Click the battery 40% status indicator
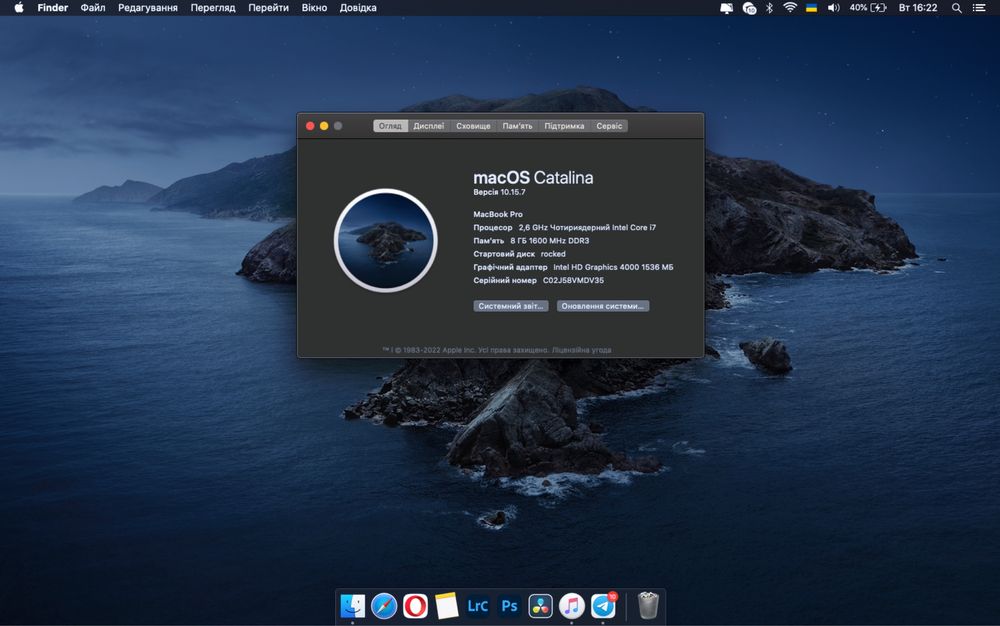Image resolution: width=1000 pixels, height=626 pixels. [x=868, y=8]
